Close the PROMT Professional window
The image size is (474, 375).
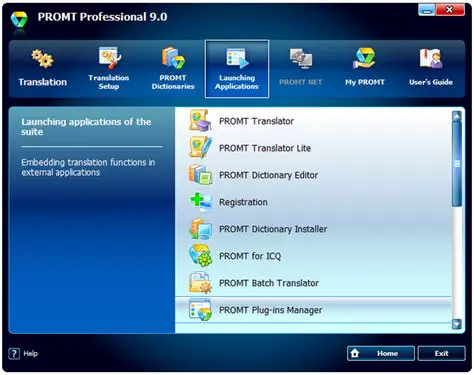pyautogui.click(x=450, y=10)
